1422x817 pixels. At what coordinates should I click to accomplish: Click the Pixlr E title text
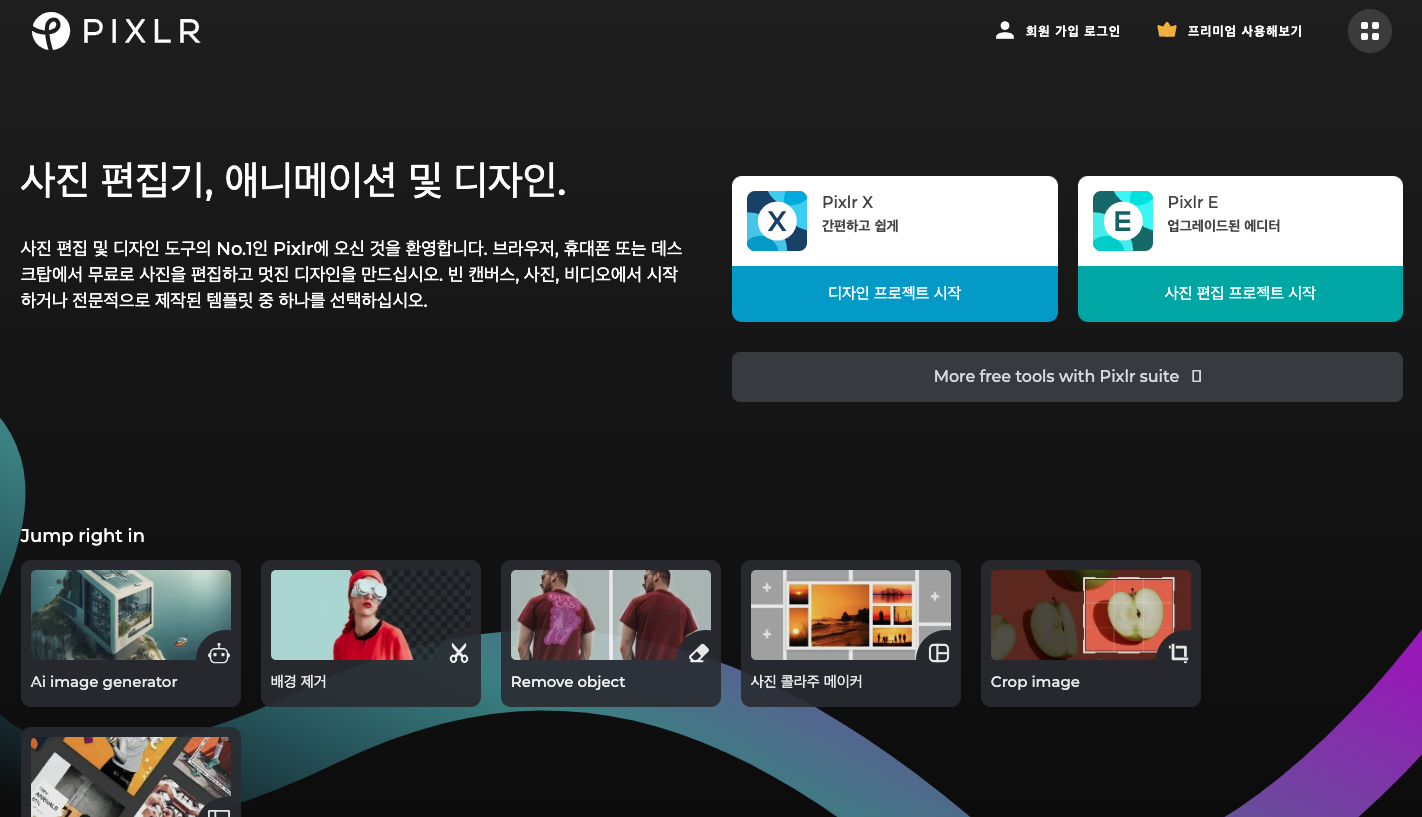(x=1193, y=202)
